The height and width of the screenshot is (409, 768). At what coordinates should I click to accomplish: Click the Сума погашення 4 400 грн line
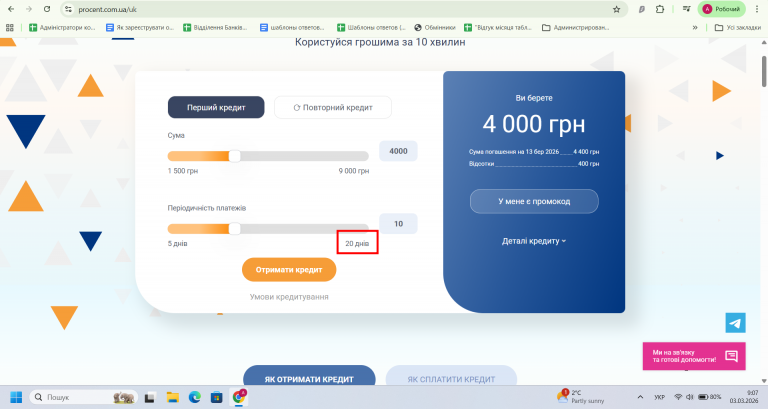[534, 152]
